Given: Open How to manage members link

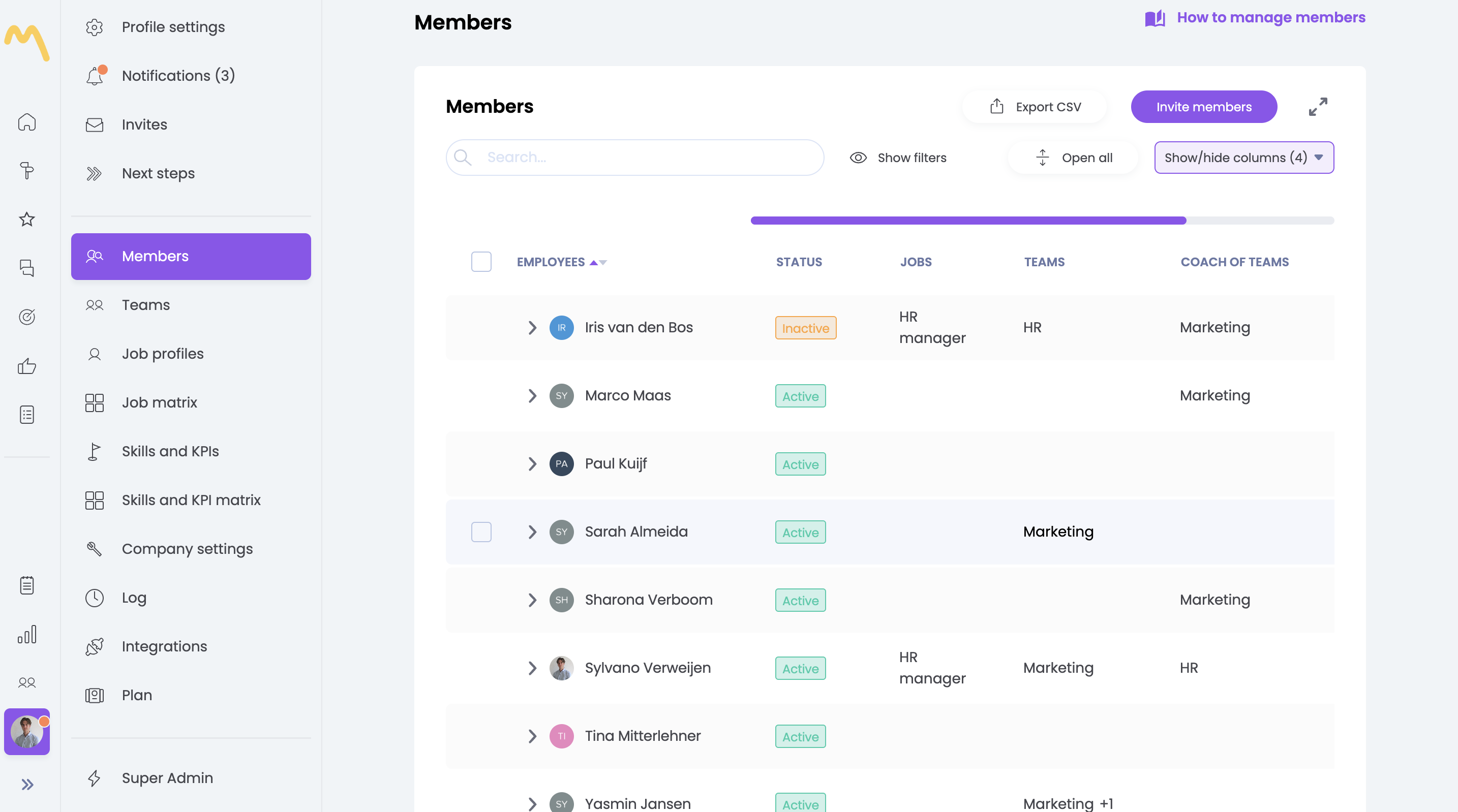Looking at the screenshot, I should tap(1270, 18).
